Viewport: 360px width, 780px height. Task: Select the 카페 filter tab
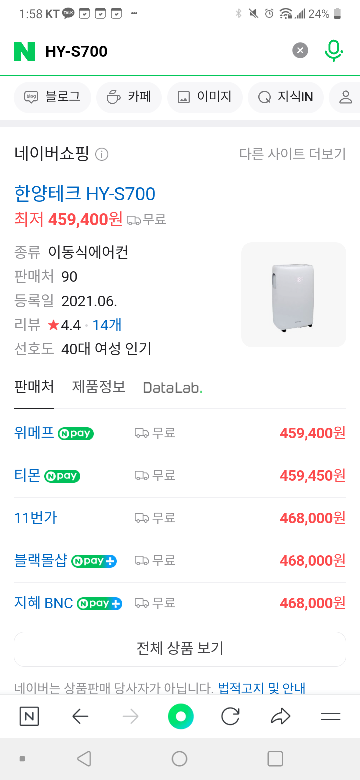(129, 97)
